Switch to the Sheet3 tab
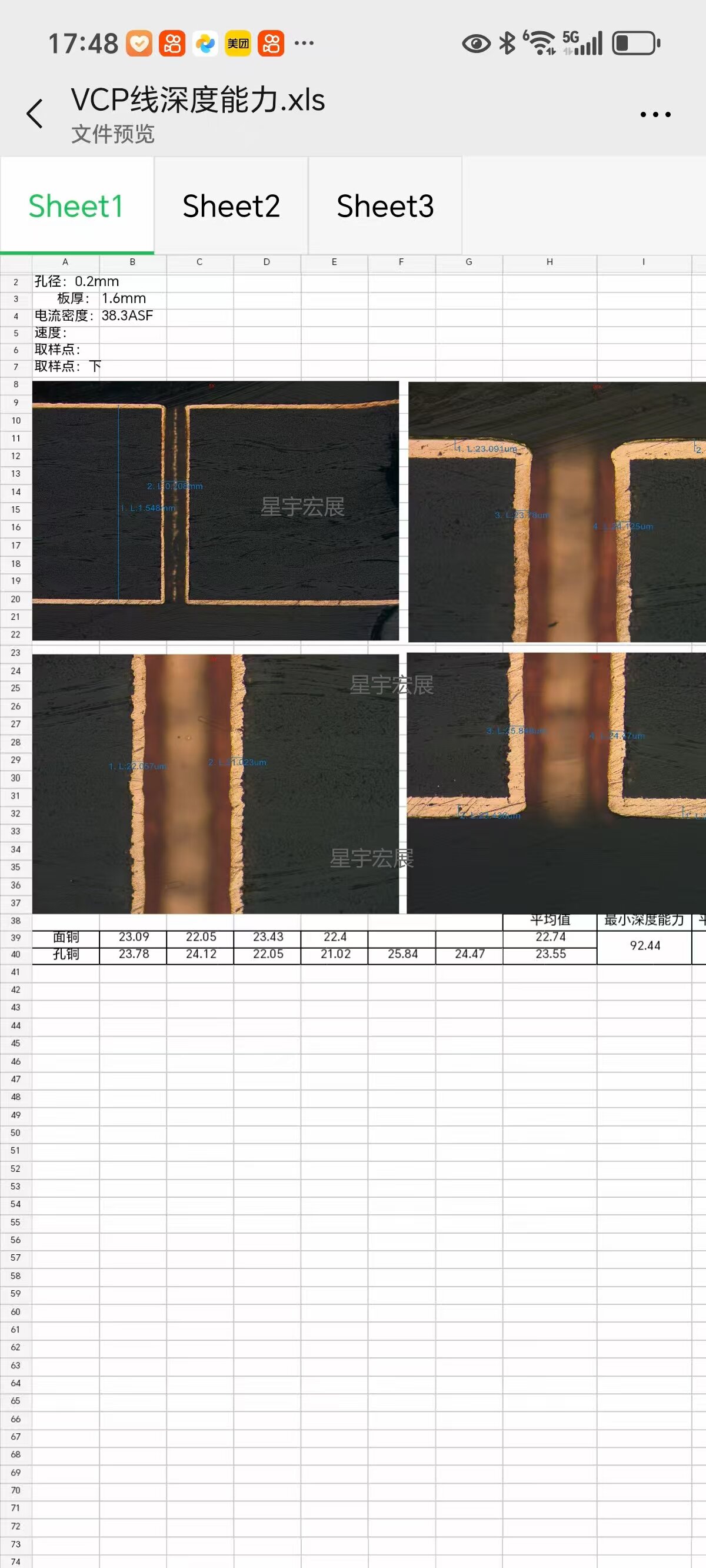The width and height of the screenshot is (706, 1568). [x=385, y=207]
